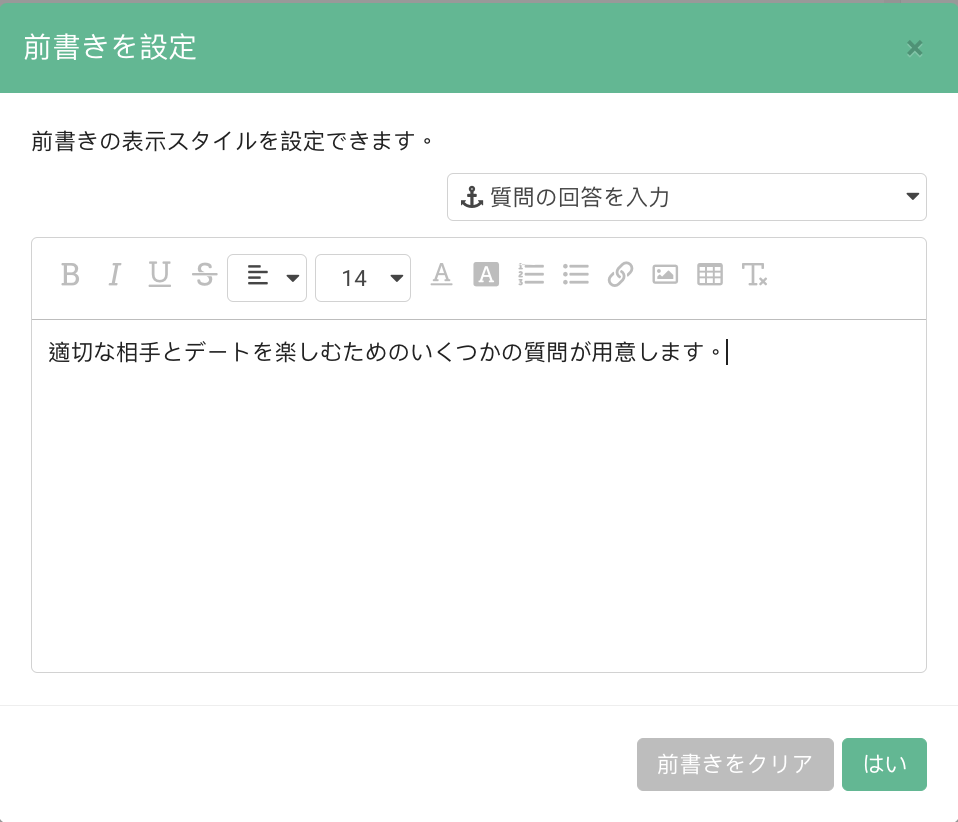Open the text alignment dropdown

[267, 278]
